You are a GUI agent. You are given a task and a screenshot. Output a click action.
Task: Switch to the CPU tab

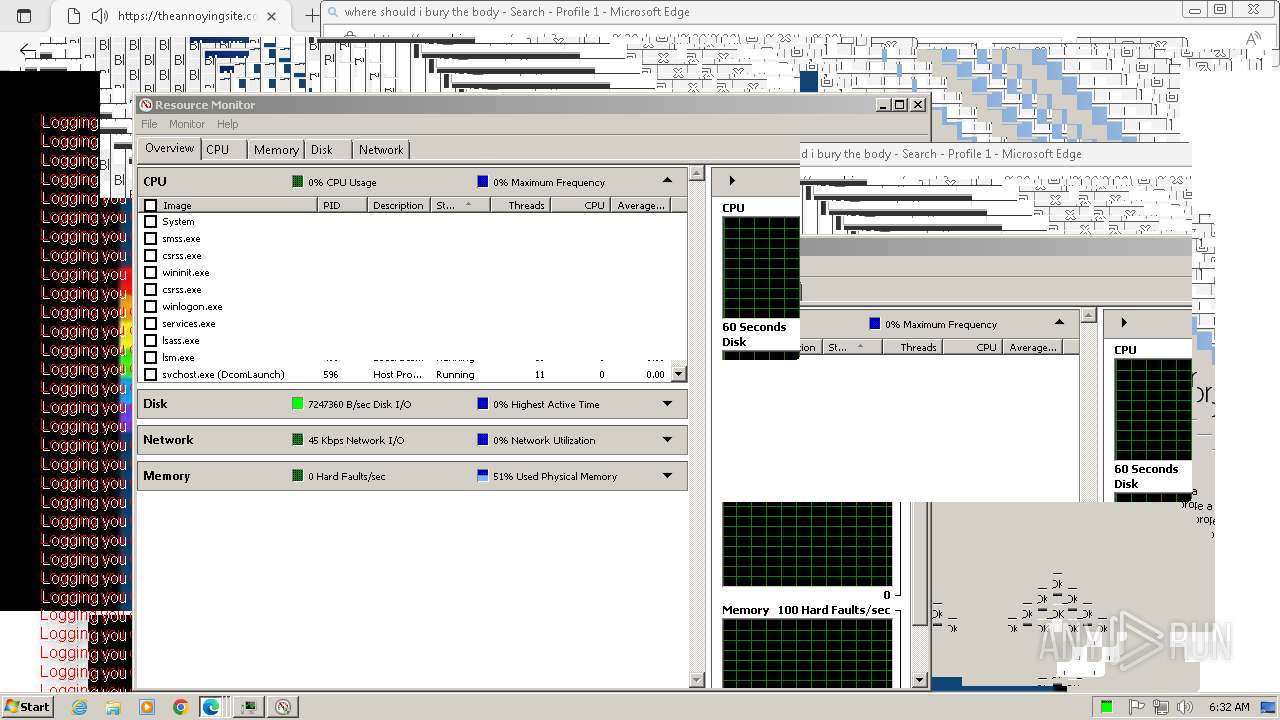[217, 150]
